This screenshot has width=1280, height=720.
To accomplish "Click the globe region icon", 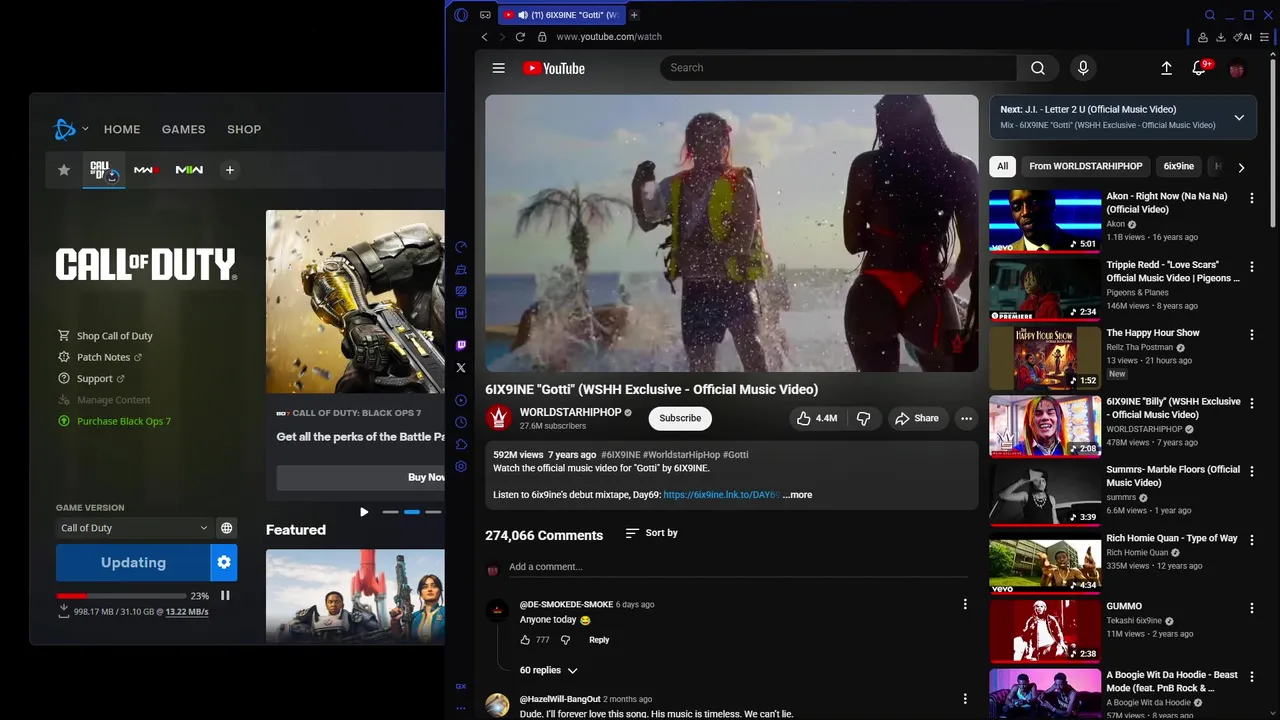I will point(227,528).
